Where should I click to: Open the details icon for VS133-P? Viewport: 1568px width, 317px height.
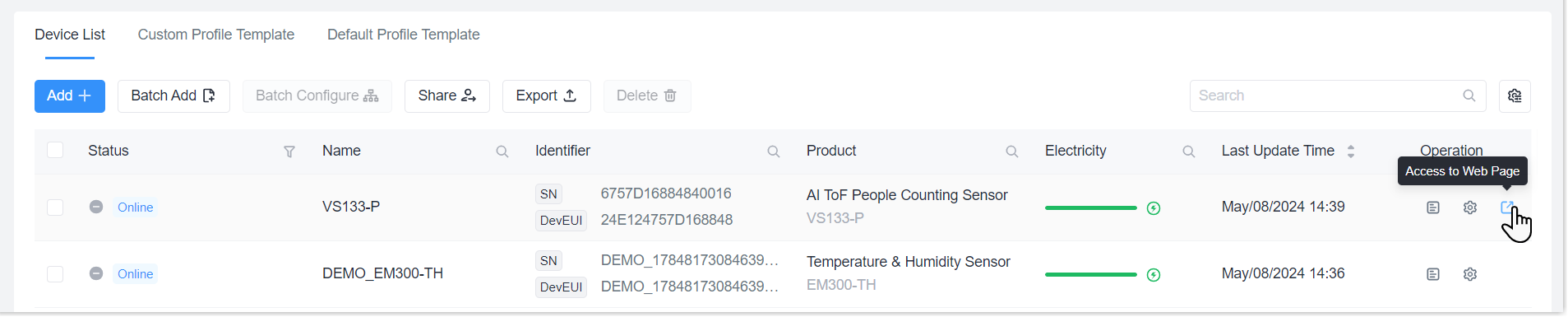(x=1433, y=207)
